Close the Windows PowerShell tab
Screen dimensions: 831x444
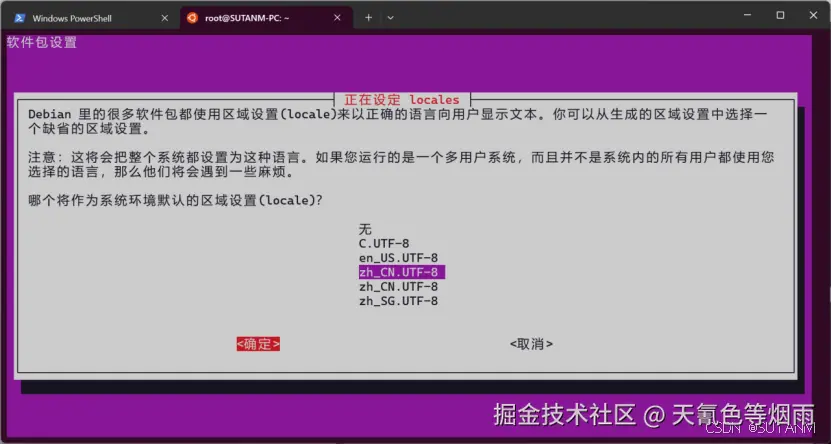[x=164, y=18]
